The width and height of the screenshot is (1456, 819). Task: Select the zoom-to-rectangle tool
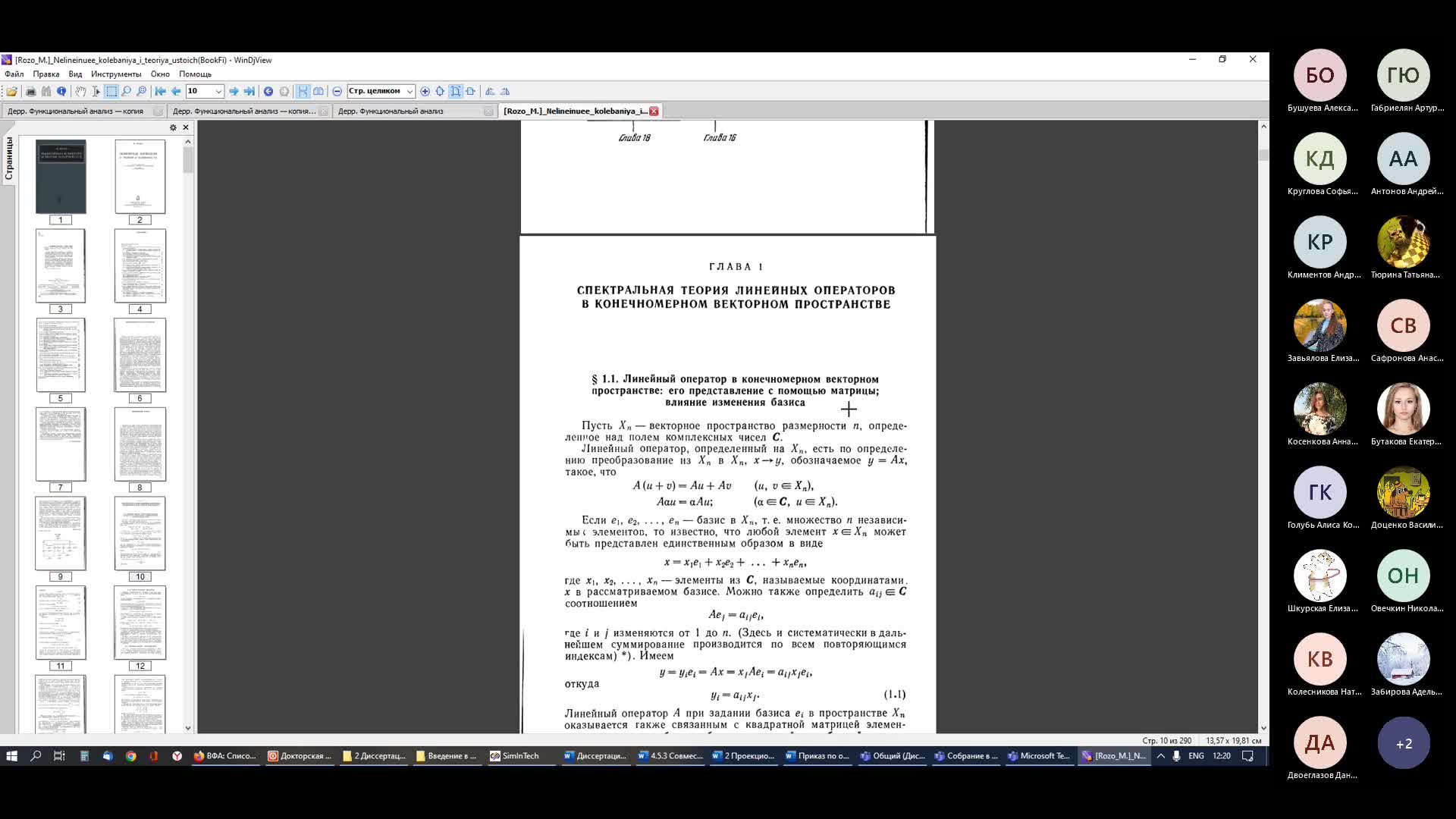point(142,91)
